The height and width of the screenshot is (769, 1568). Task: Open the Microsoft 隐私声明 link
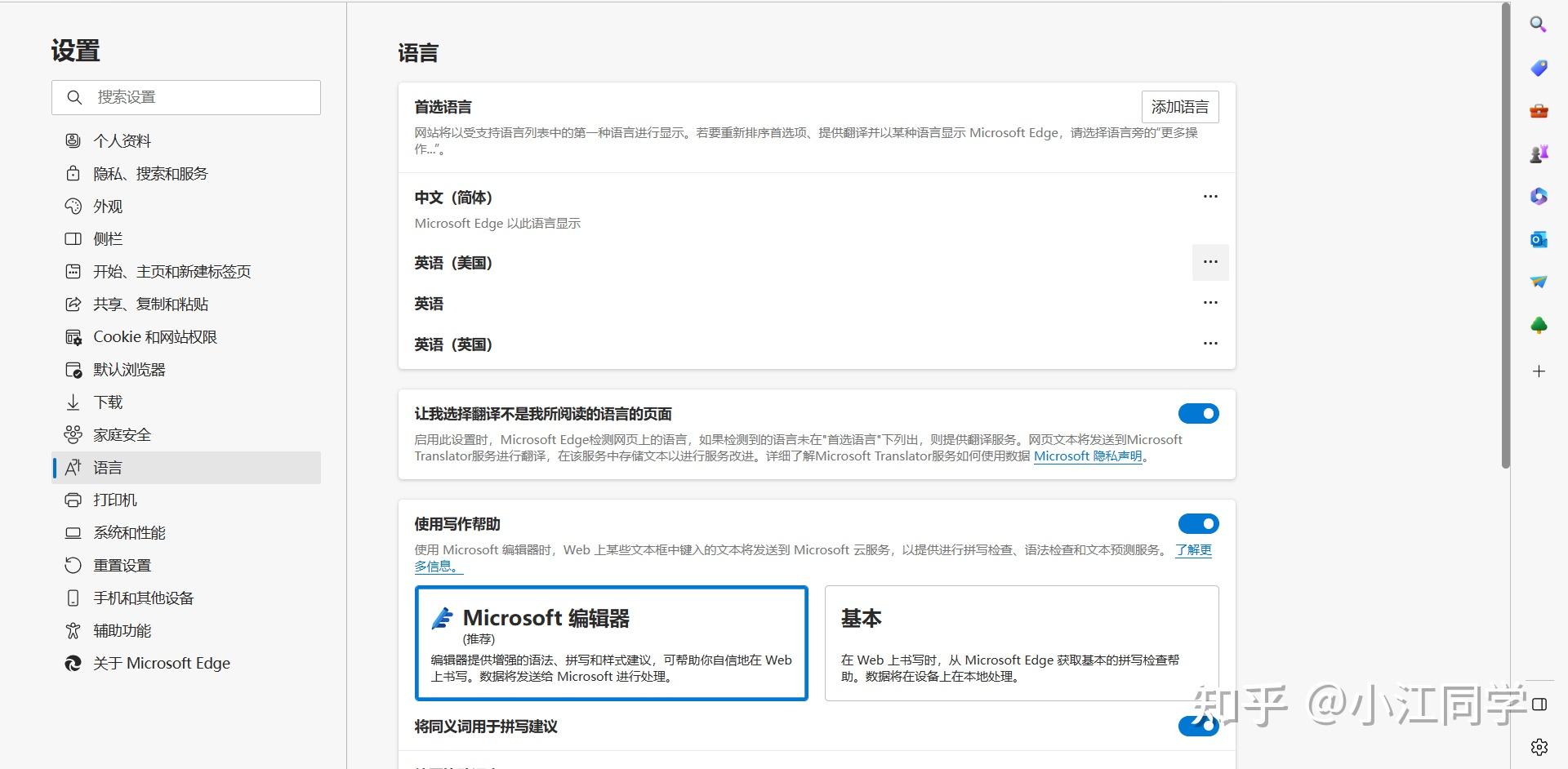(1088, 456)
